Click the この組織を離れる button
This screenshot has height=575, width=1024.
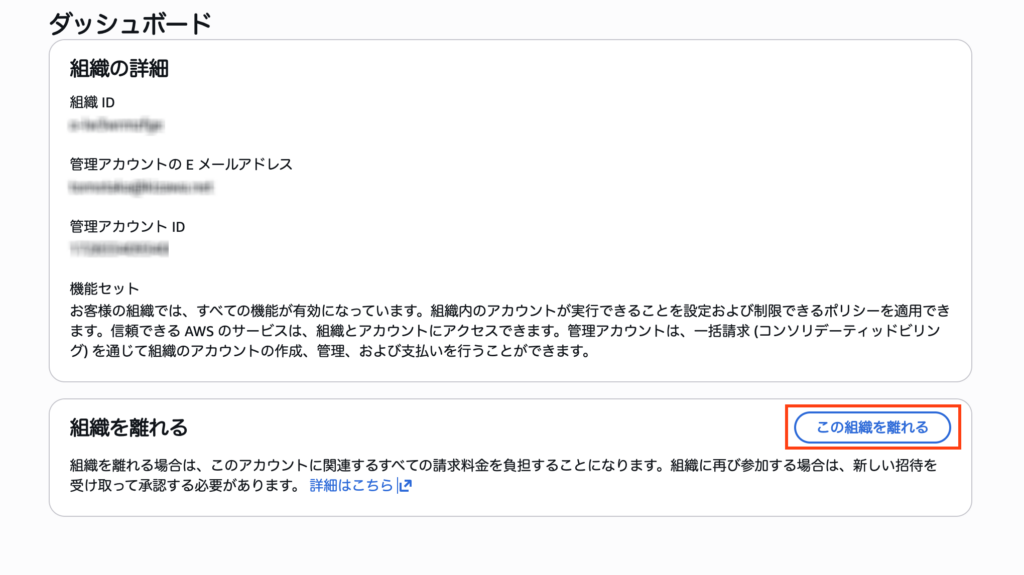(872, 428)
